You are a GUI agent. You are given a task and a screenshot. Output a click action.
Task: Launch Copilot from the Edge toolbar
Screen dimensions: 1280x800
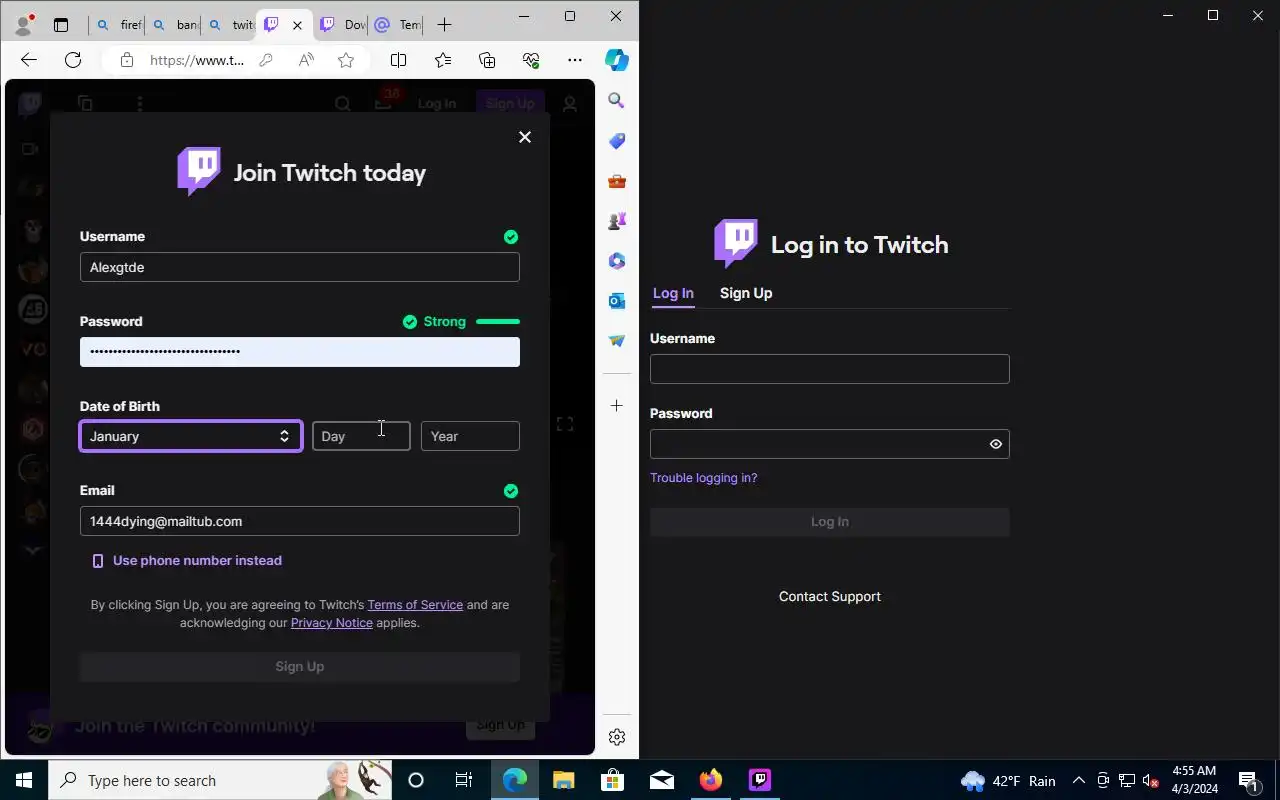click(617, 60)
